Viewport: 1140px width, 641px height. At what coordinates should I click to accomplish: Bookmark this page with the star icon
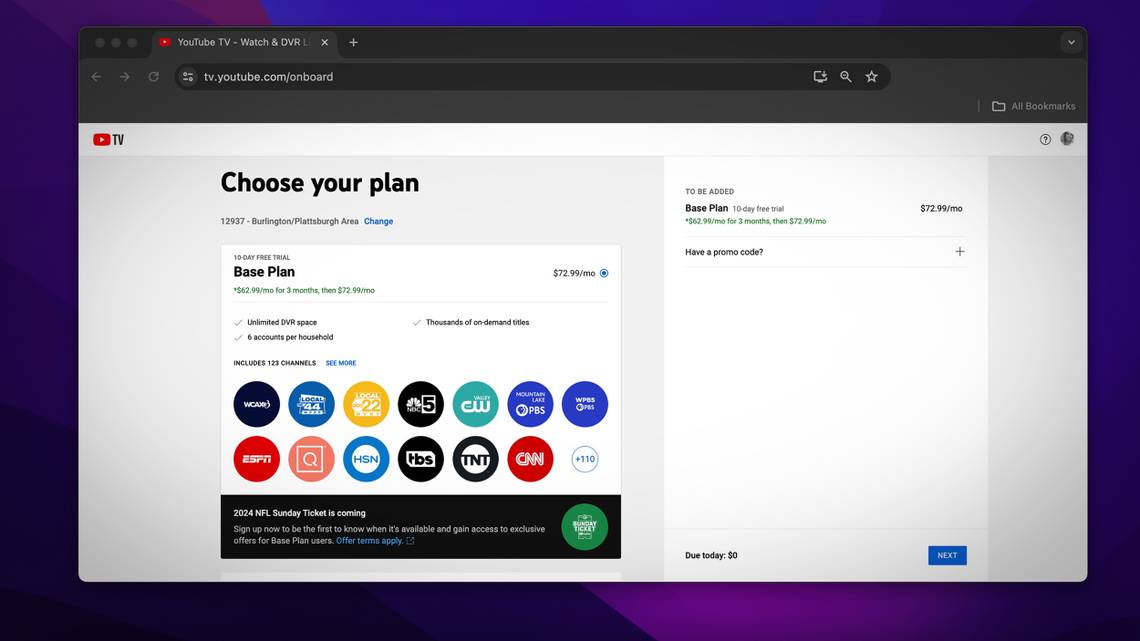pyautogui.click(x=872, y=76)
